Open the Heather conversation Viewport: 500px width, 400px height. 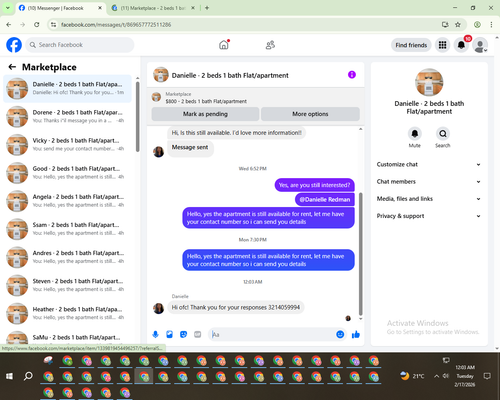(x=67, y=313)
